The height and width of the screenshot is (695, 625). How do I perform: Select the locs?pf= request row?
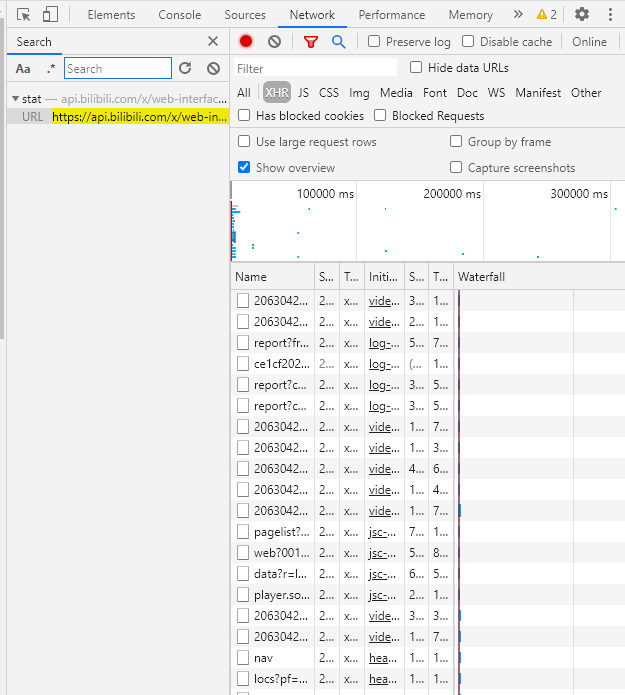tap(428, 679)
